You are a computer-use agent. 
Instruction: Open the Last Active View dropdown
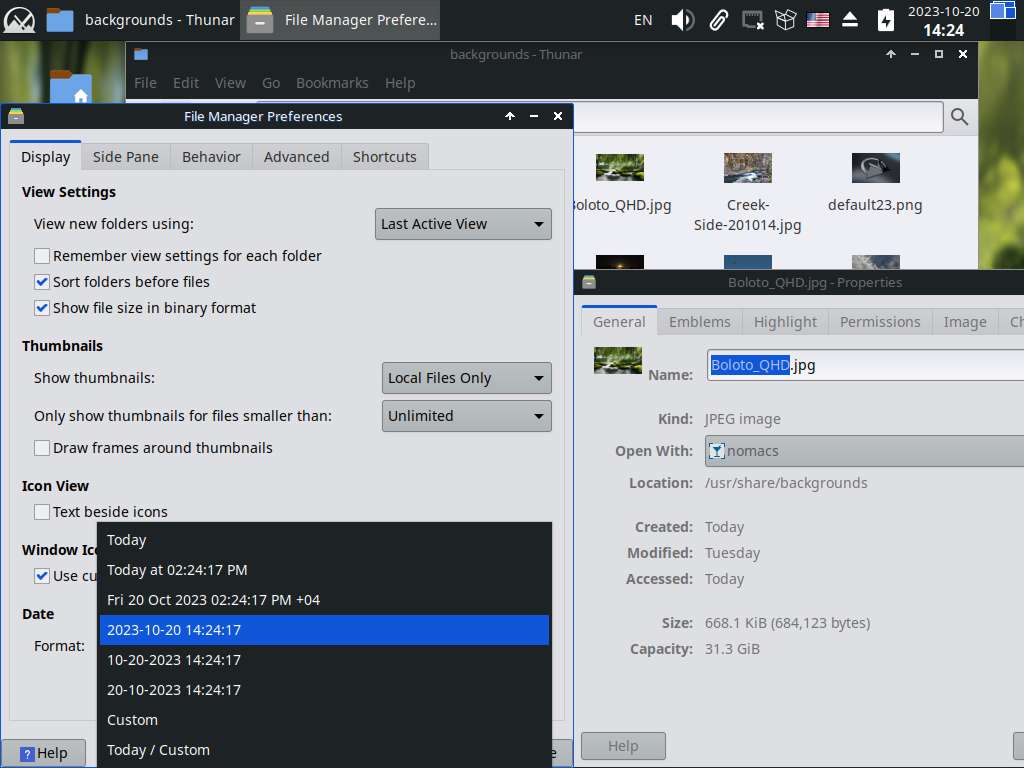coord(464,224)
